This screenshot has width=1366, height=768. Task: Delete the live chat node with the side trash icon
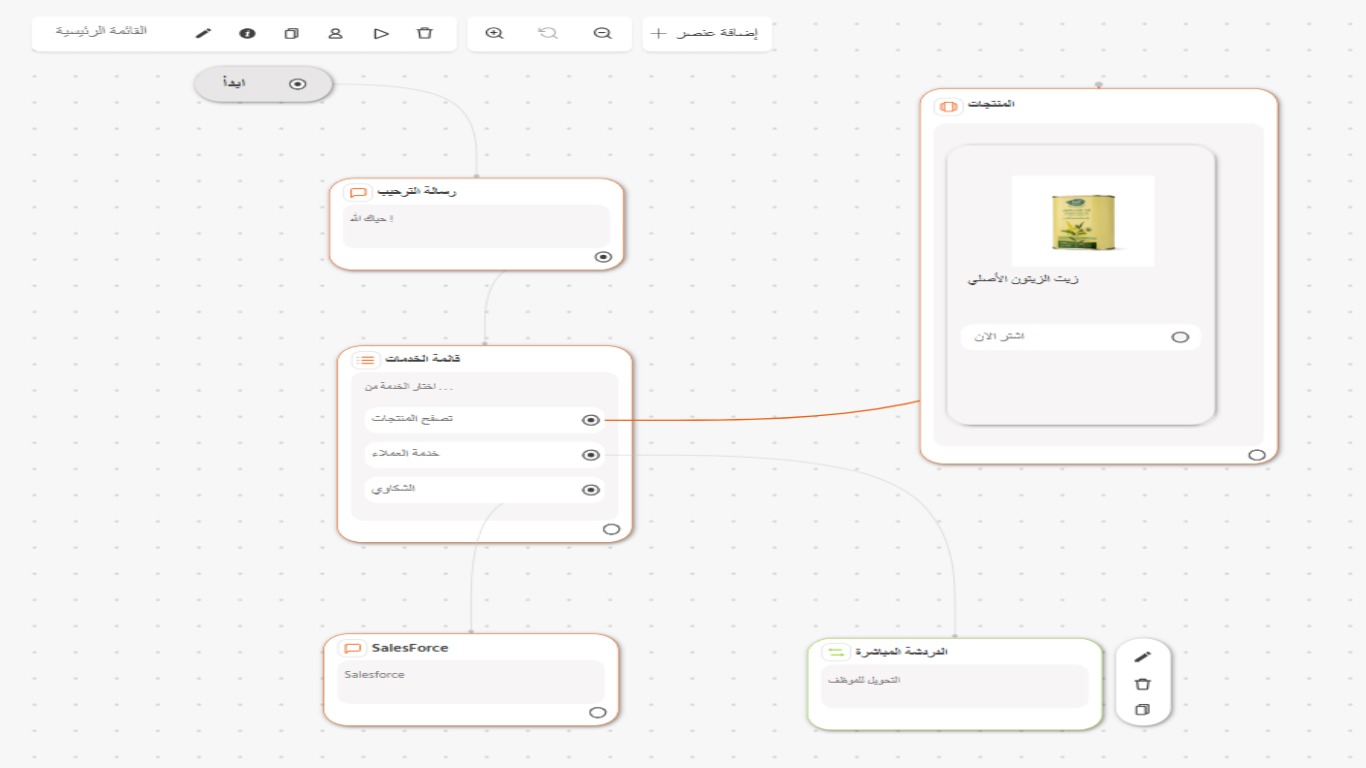click(1142, 684)
